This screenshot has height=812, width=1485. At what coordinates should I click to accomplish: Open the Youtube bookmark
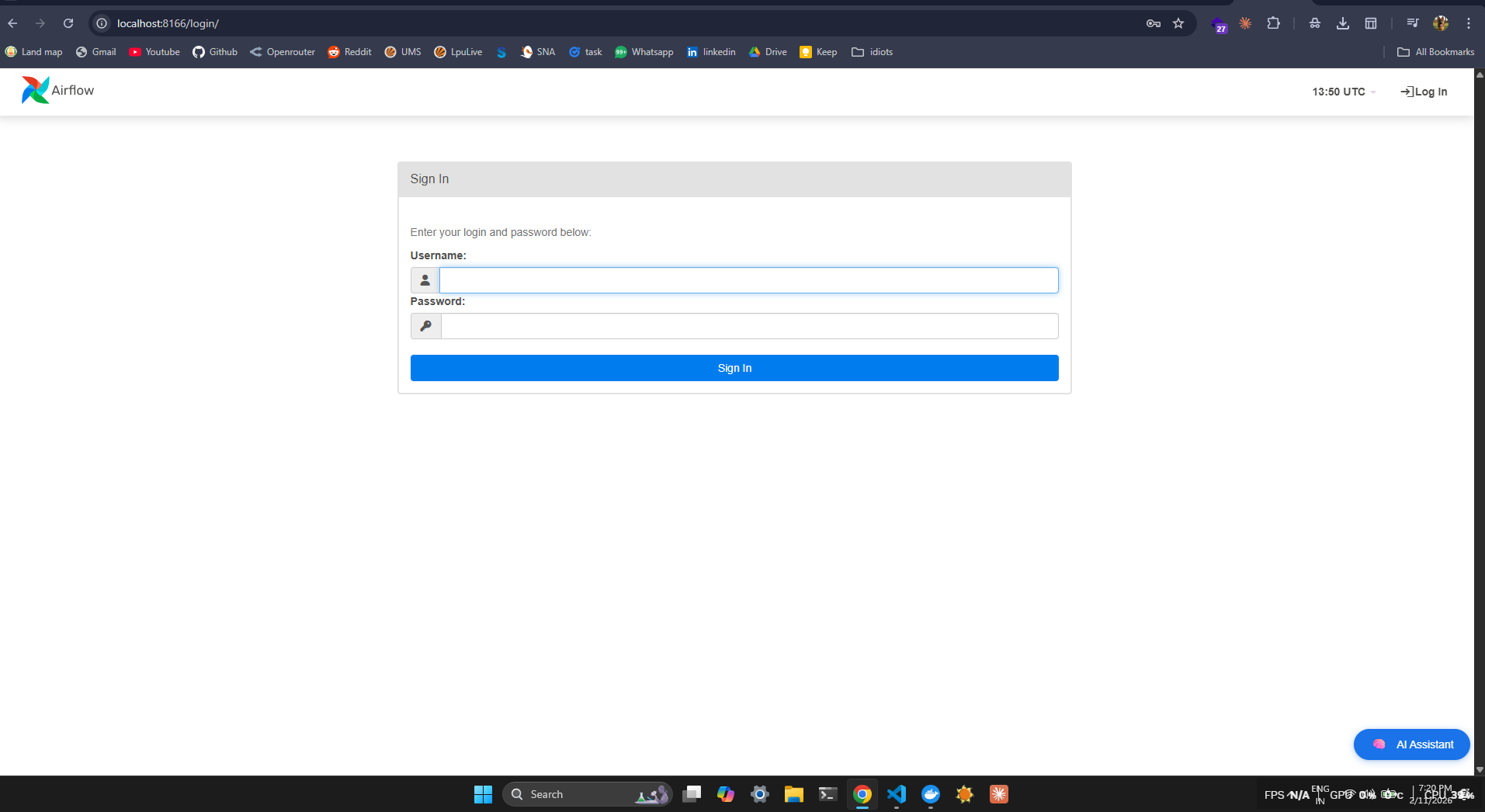154,52
